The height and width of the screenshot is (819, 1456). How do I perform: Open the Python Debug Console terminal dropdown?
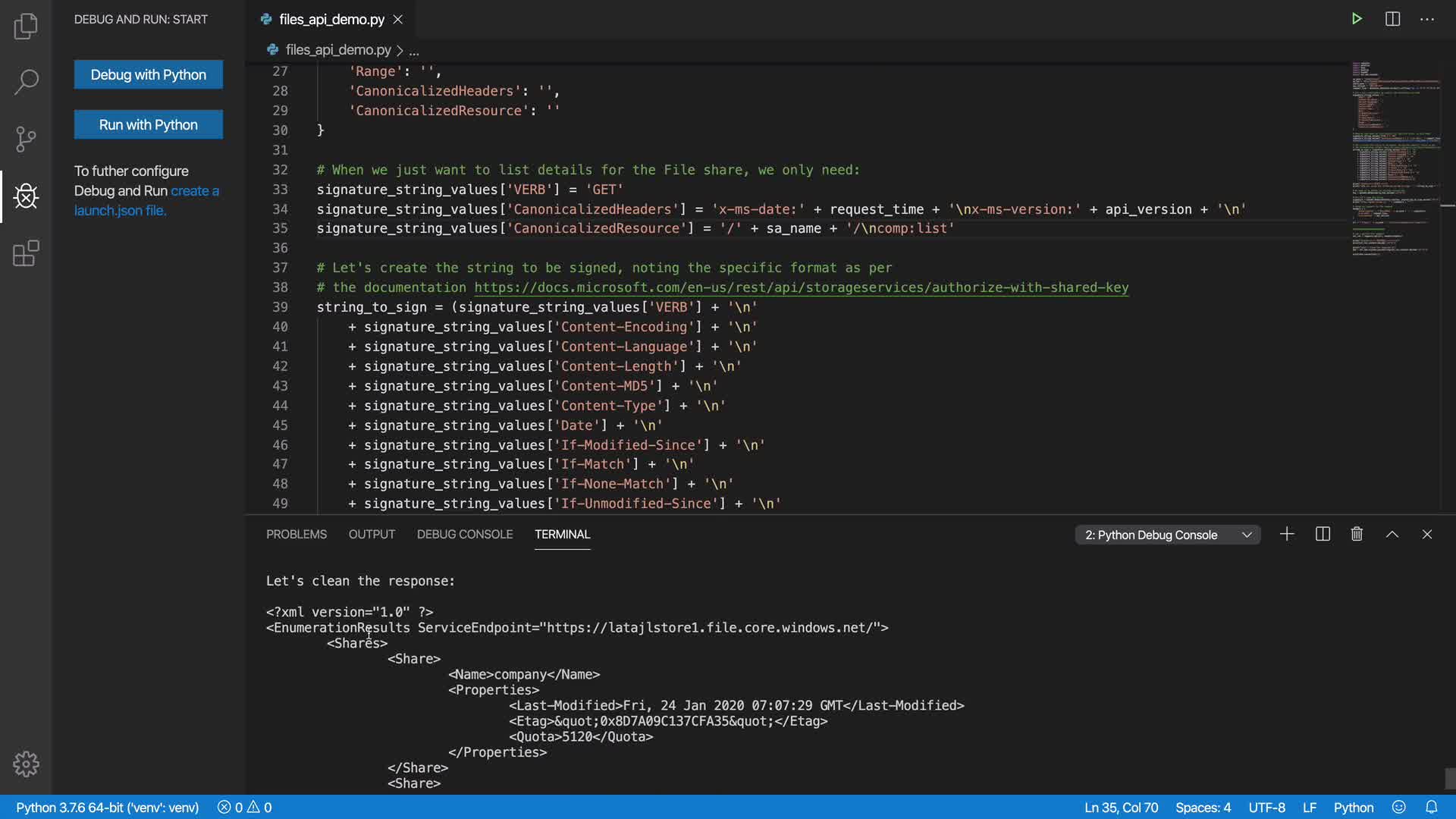tap(1167, 535)
